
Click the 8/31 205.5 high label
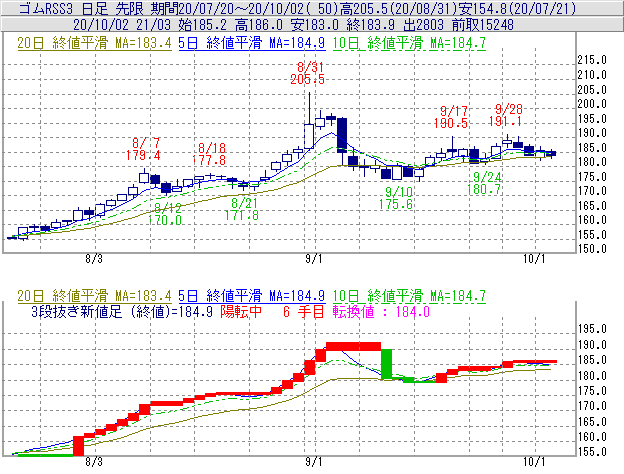(x=307, y=73)
